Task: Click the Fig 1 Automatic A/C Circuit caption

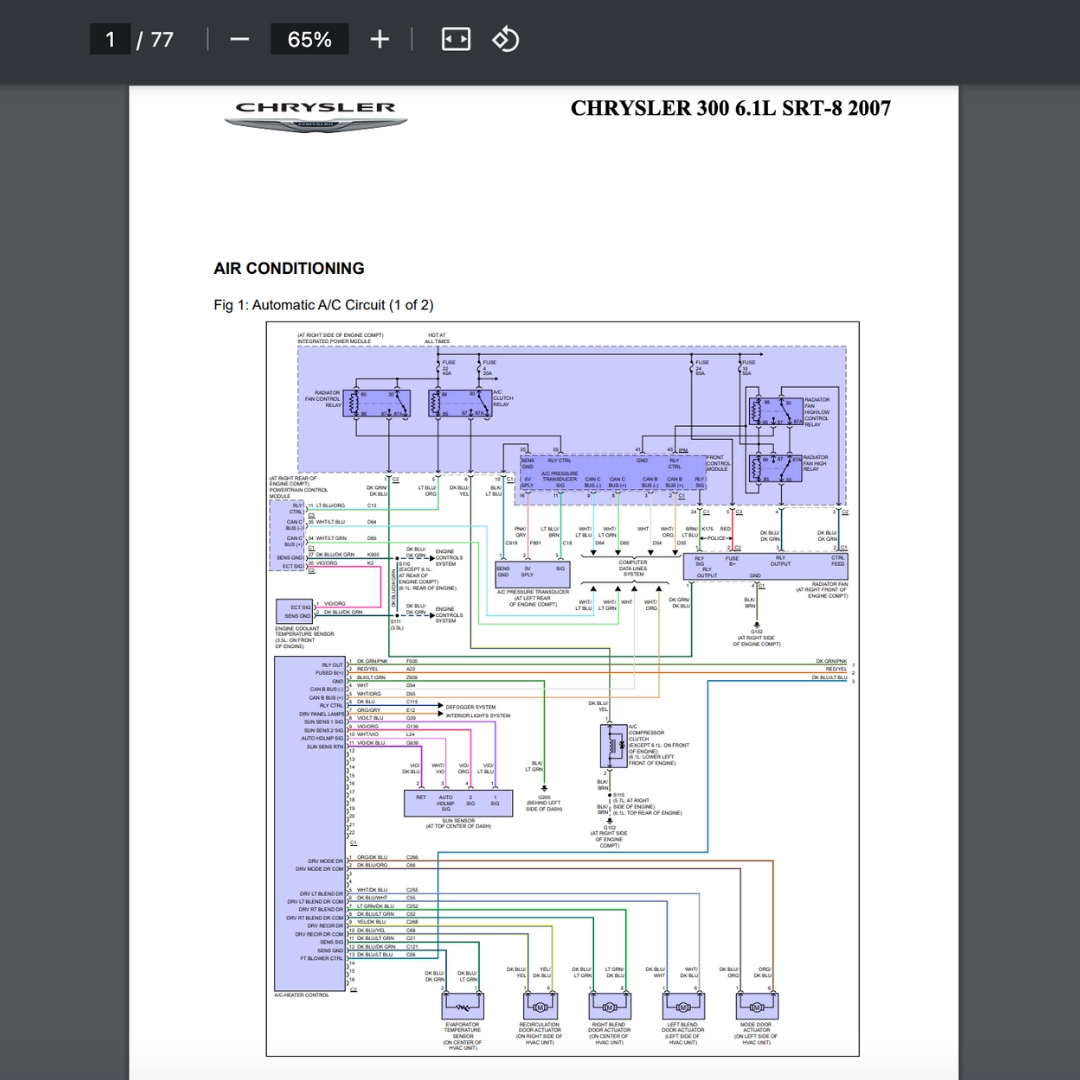Action: coord(323,304)
